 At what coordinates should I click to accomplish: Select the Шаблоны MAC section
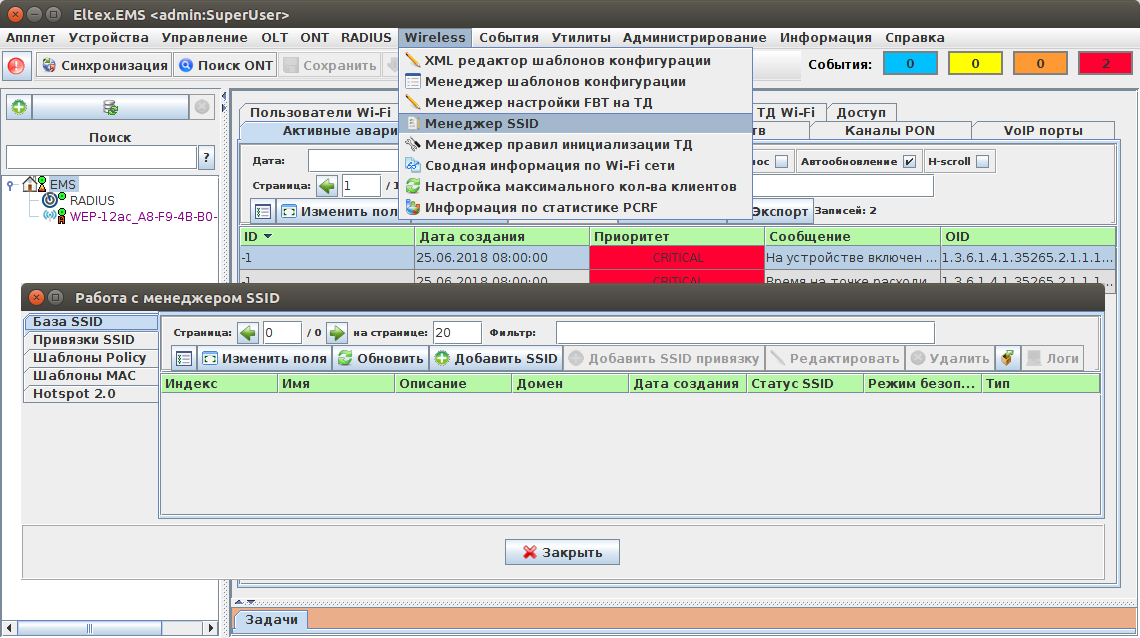[x=91, y=376]
